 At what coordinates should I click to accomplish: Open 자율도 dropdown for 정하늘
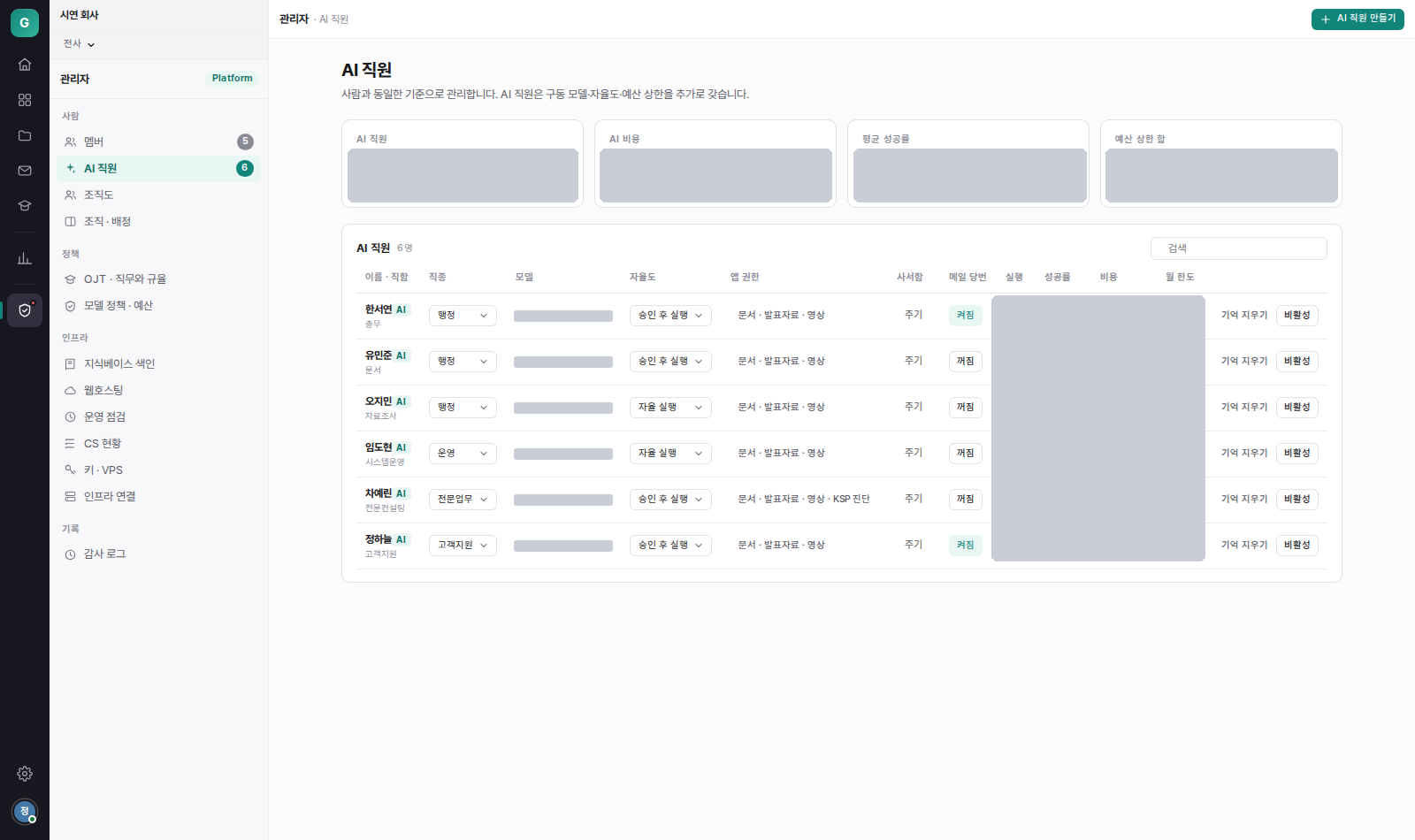click(670, 545)
